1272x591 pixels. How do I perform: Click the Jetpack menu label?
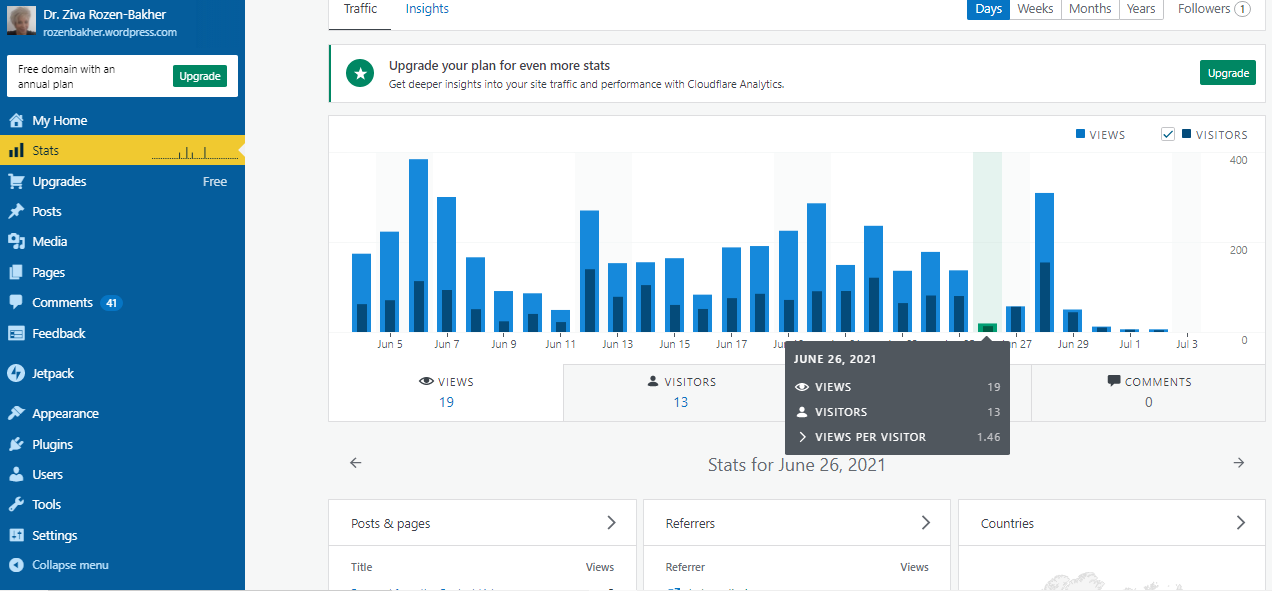point(53,373)
